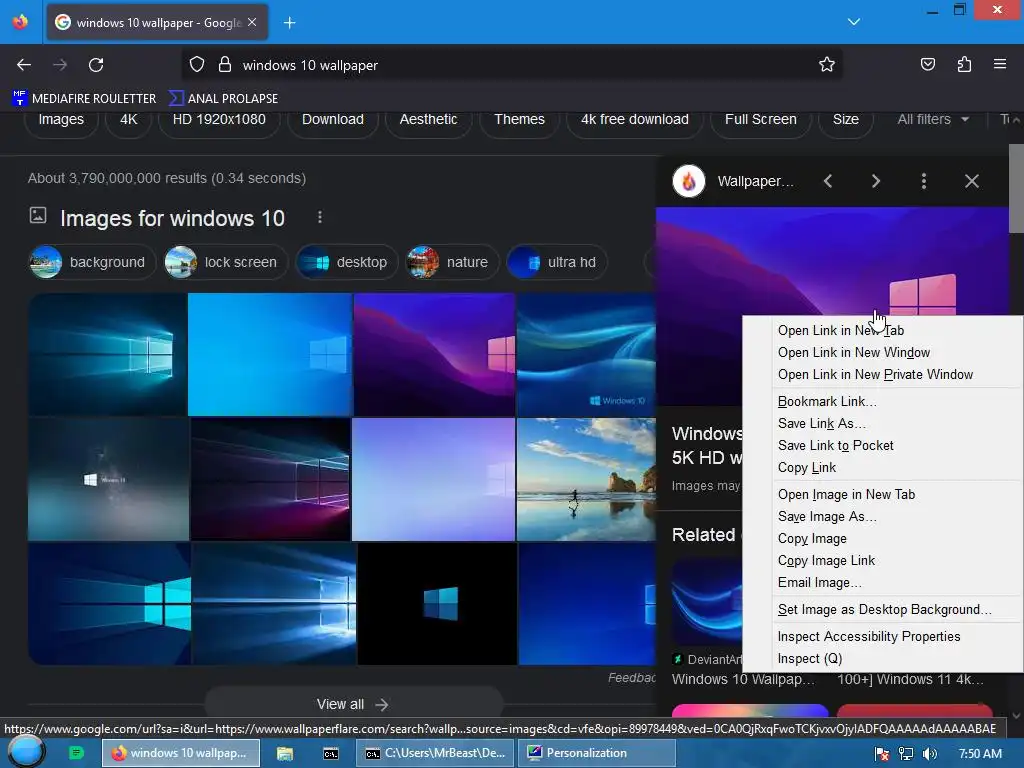
Task: Open purple wave pink logo wallpaper thumbnail
Action: pyautogui.click(x=434, y=355)
